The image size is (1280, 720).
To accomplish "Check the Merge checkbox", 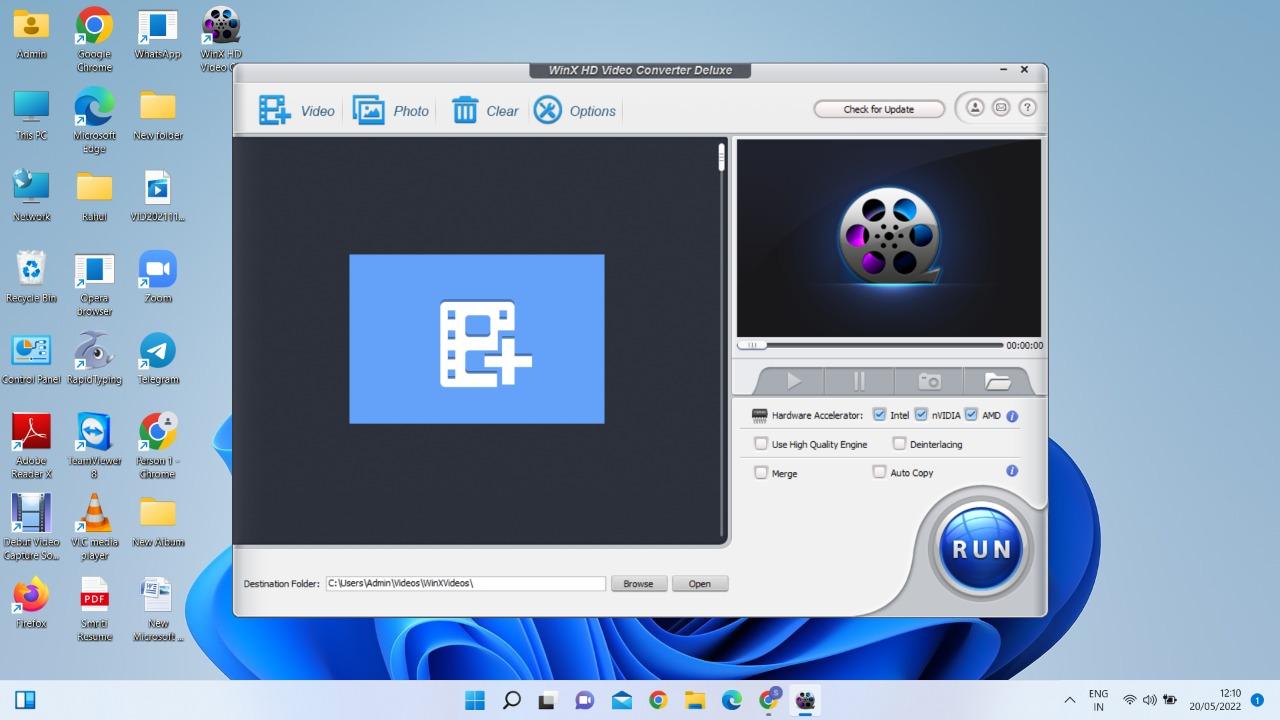I will pos(761,473).
